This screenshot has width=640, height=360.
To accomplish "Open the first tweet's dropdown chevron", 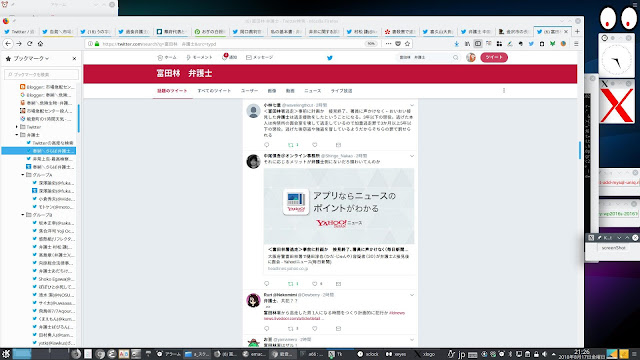I will point(412,106).
